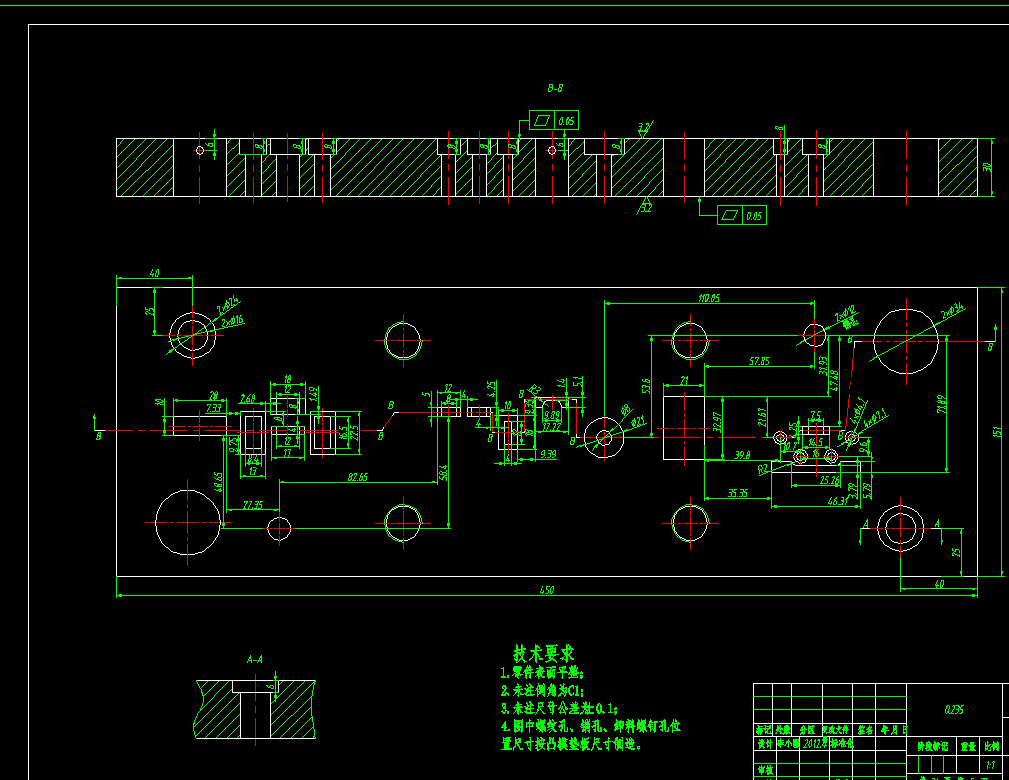Click the B-B section view title
This screenshot has height=780, width=1009.
point(555,88)
